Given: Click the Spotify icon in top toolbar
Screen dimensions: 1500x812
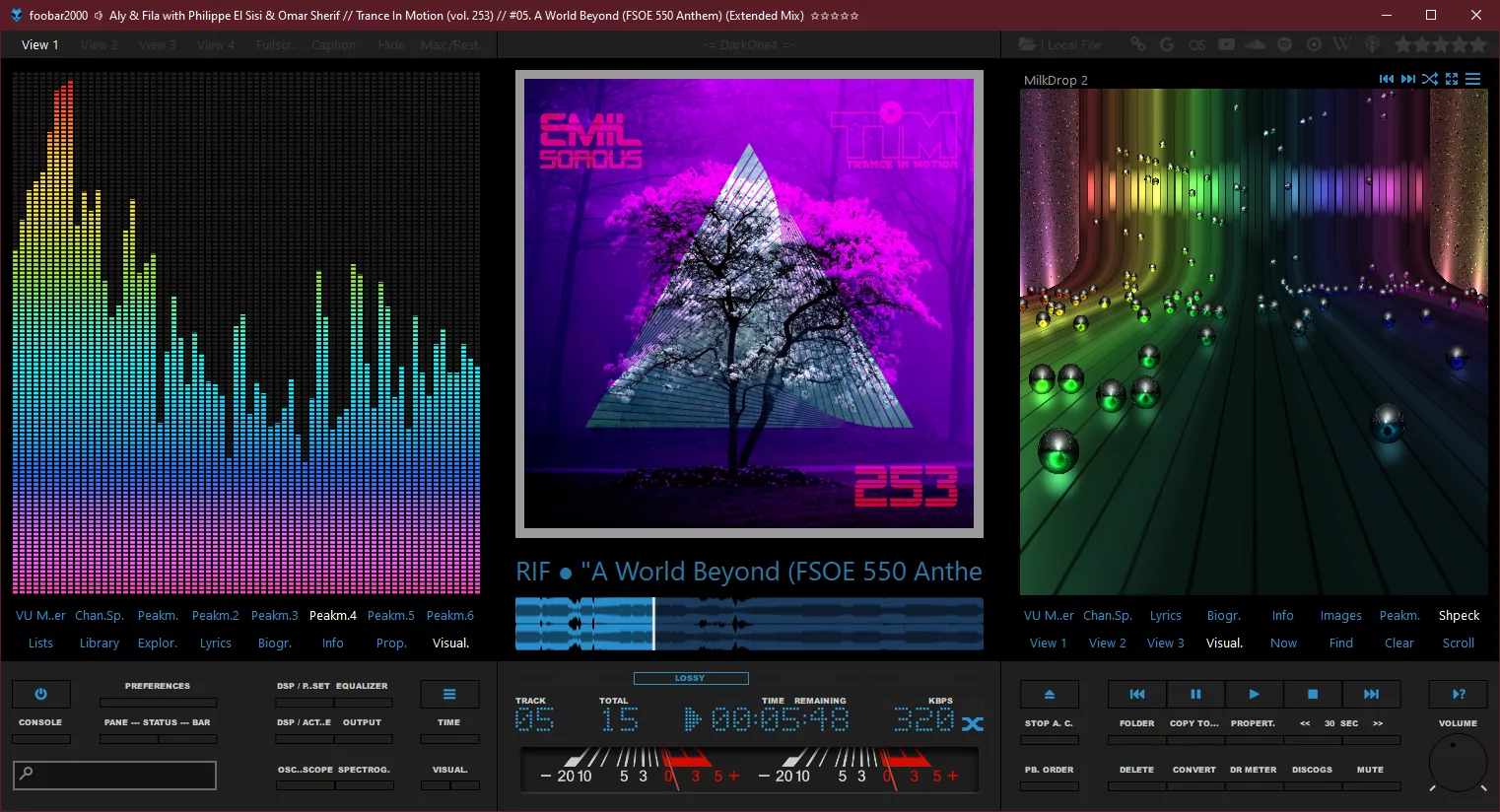Looking at the screenshot, I should click(1284, 44).
